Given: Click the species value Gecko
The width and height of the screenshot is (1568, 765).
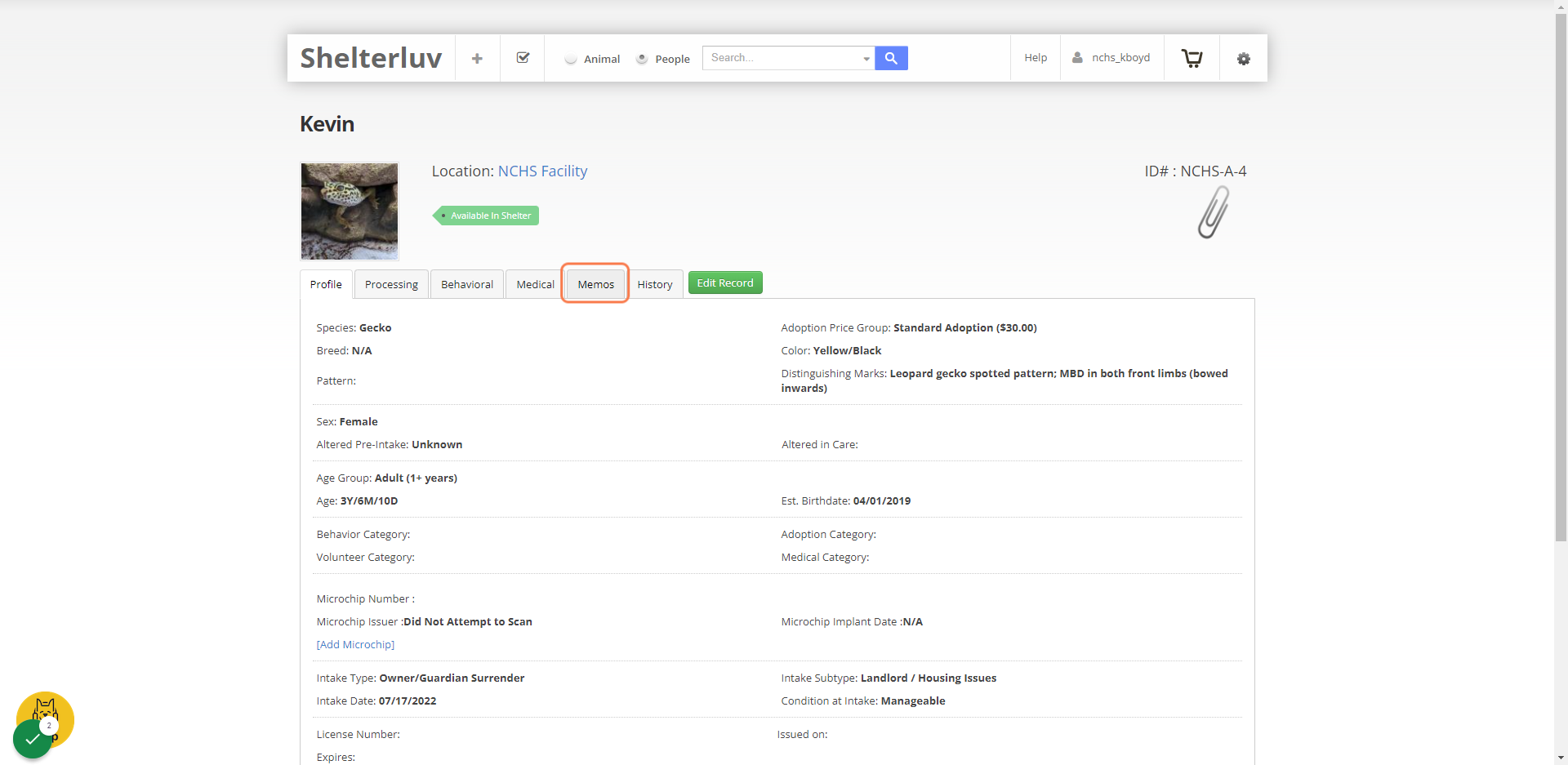Looking at the screenshot, I should (x=375, y=327).
